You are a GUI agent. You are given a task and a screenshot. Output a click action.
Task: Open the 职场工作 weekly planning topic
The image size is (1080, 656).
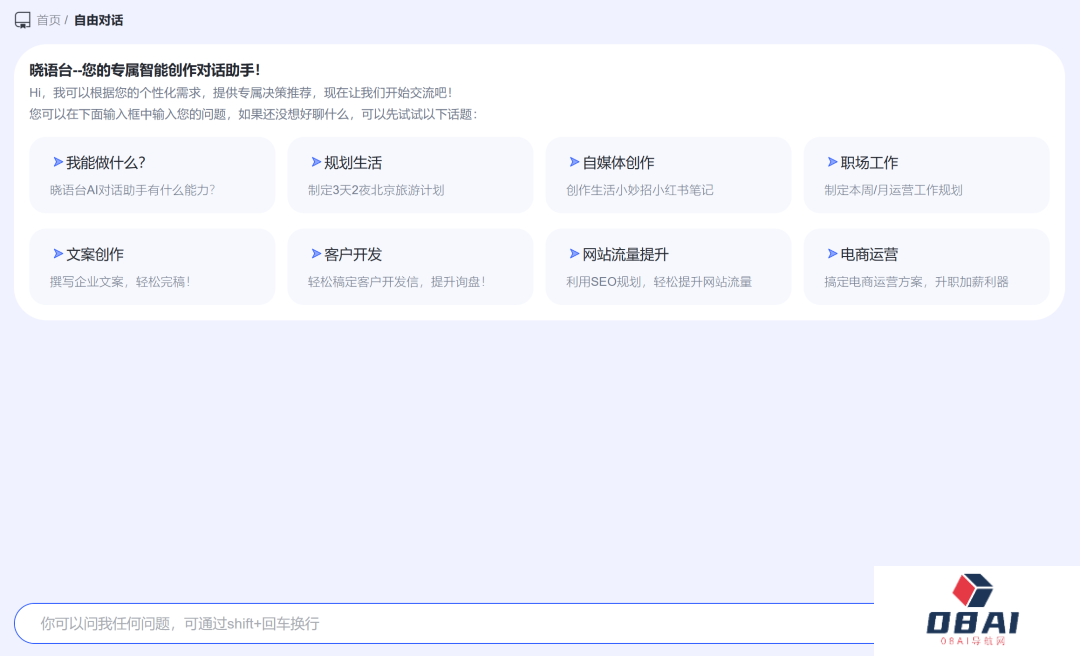(x=926, y=175)
